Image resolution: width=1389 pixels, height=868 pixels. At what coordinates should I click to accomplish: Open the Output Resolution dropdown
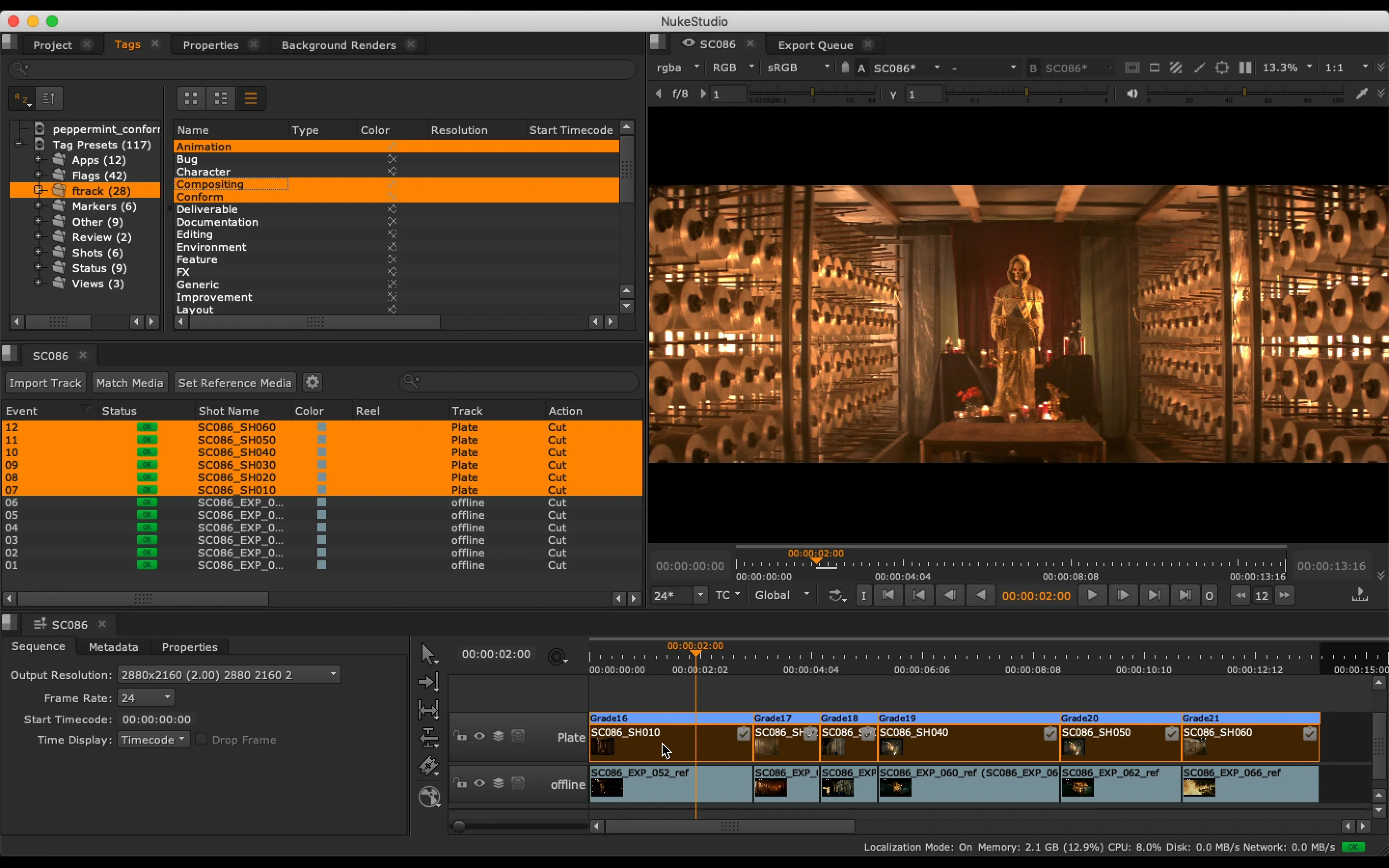pyautogui.click(x=229, y=675)
